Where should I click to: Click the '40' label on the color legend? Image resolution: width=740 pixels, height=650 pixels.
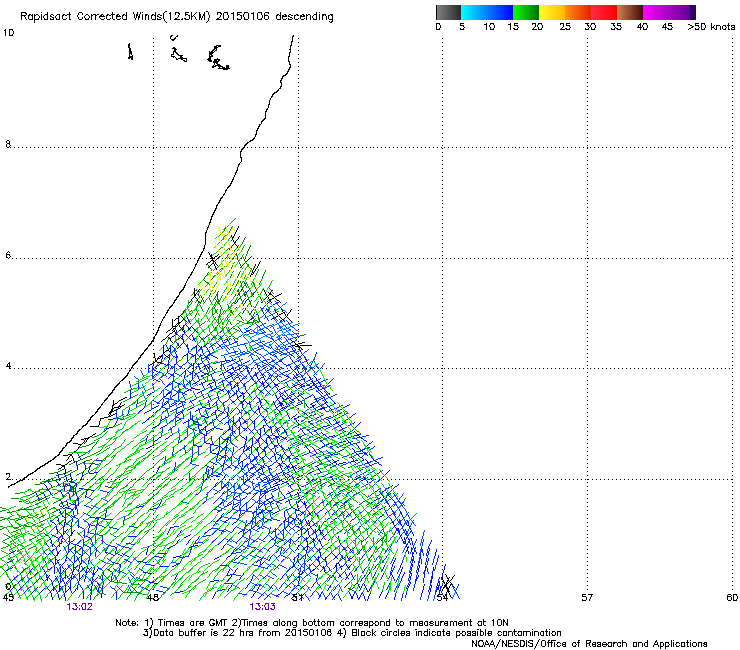click(642, 27)
